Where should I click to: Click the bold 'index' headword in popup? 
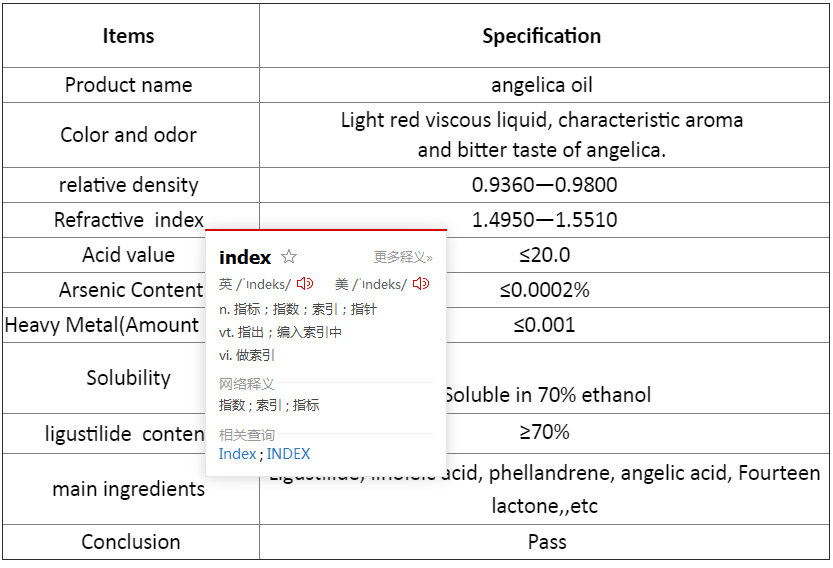(x=245, y=258)
